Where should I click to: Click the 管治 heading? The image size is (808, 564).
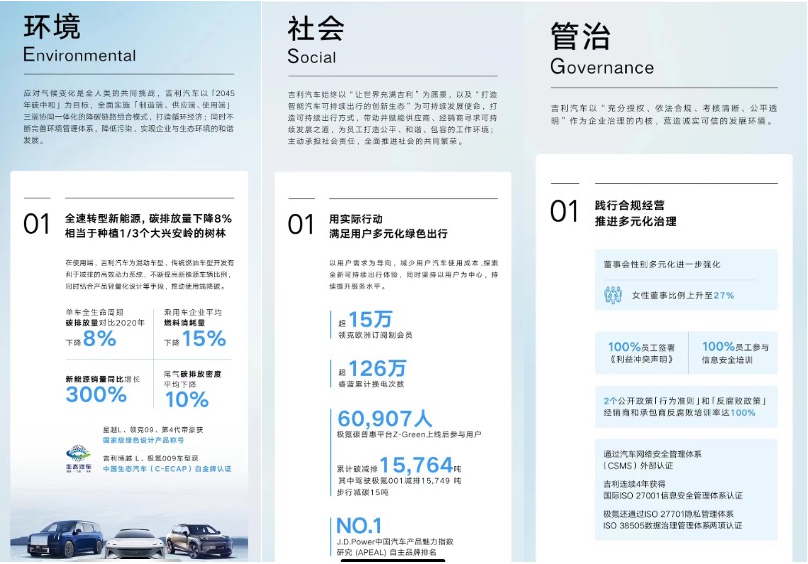tap(580, 36)
